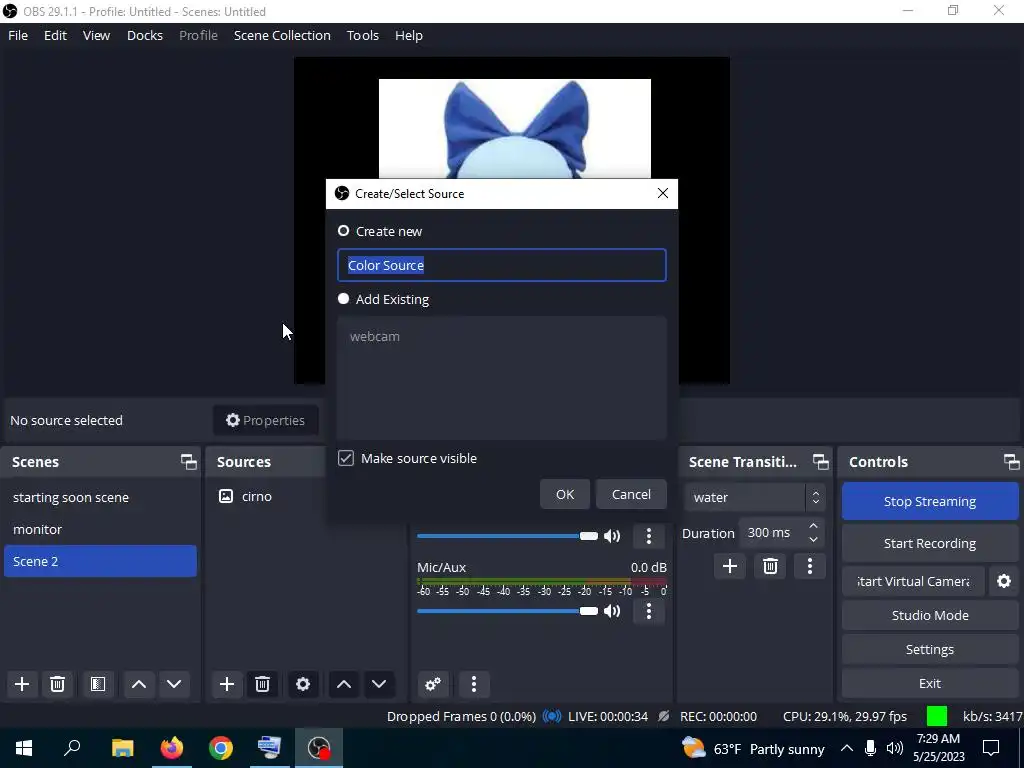Click Cancel in source dialog

pos(631,494)
